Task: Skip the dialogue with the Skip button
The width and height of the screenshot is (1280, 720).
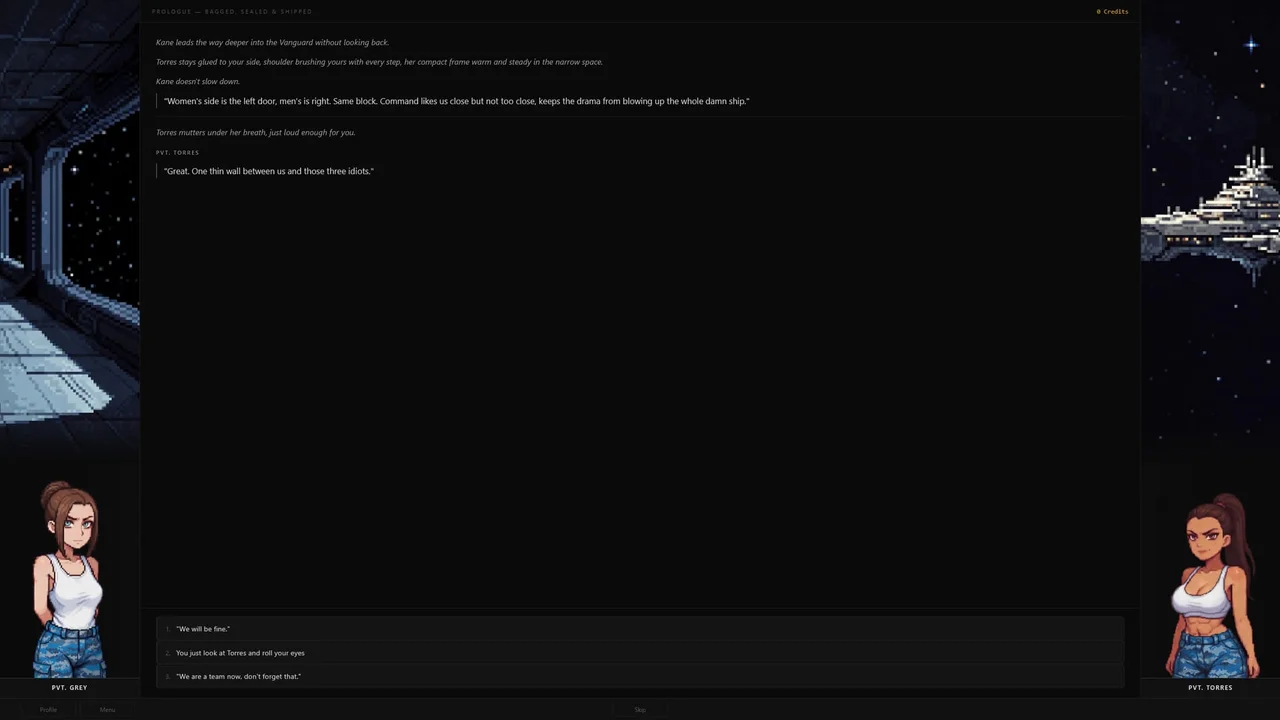Action: pos(640,710)
